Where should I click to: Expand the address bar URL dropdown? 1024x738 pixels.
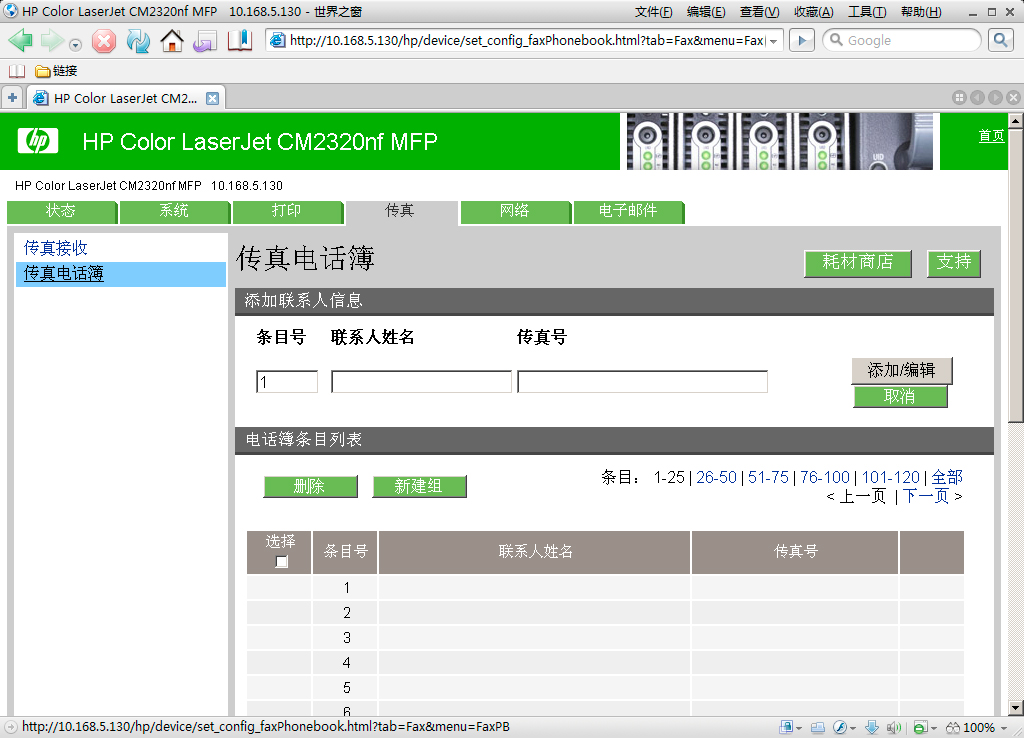point(773,41)
